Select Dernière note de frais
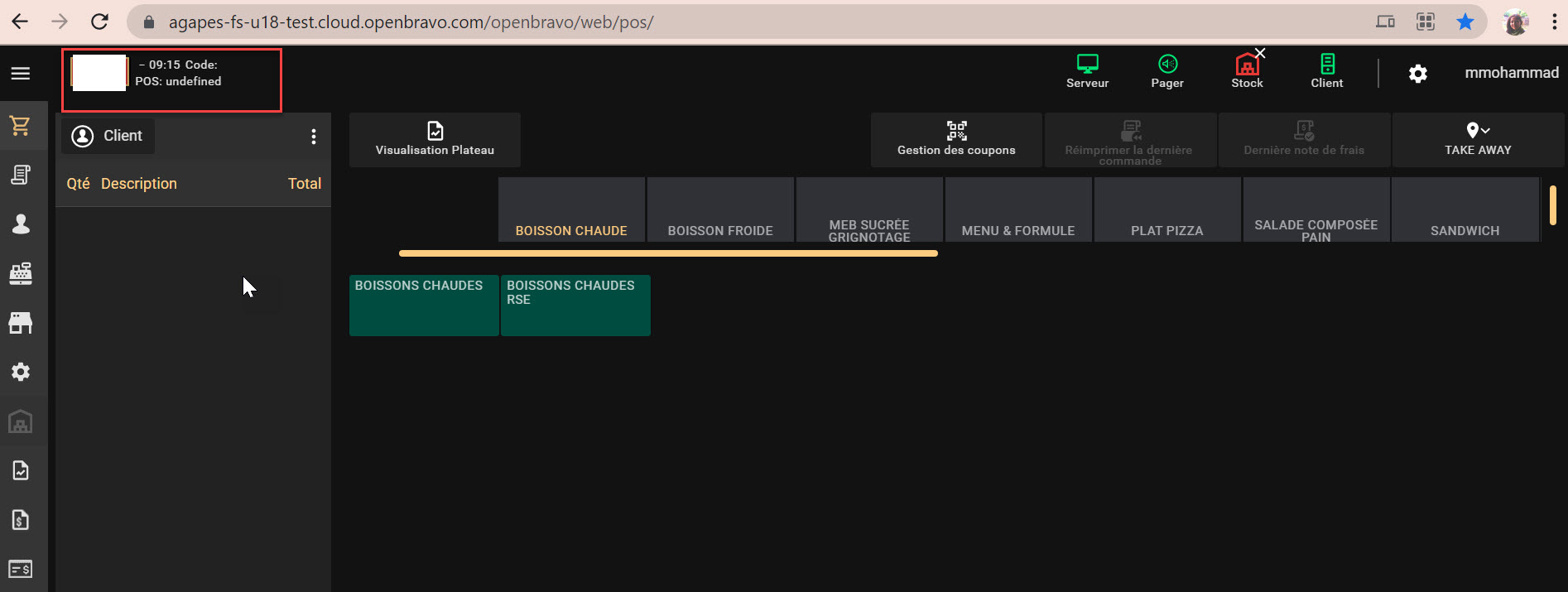The height and width of the screenshot is (592, 1568). click(x=1304, y=140)
